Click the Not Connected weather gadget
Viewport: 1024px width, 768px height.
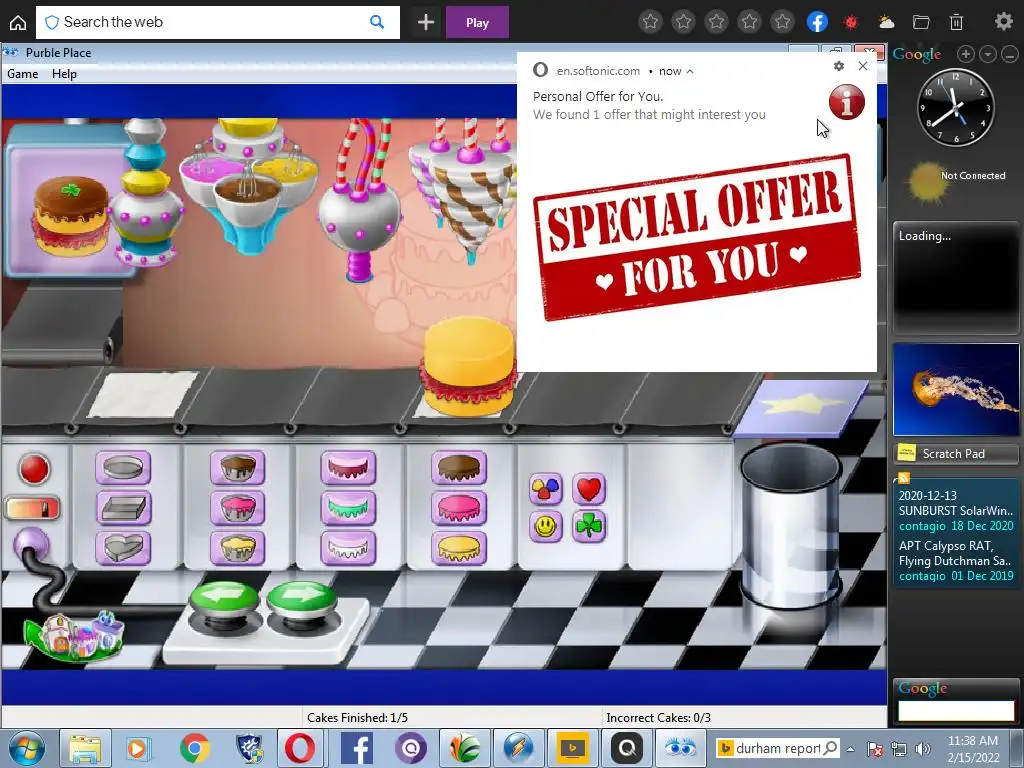(x=955, y=180)
